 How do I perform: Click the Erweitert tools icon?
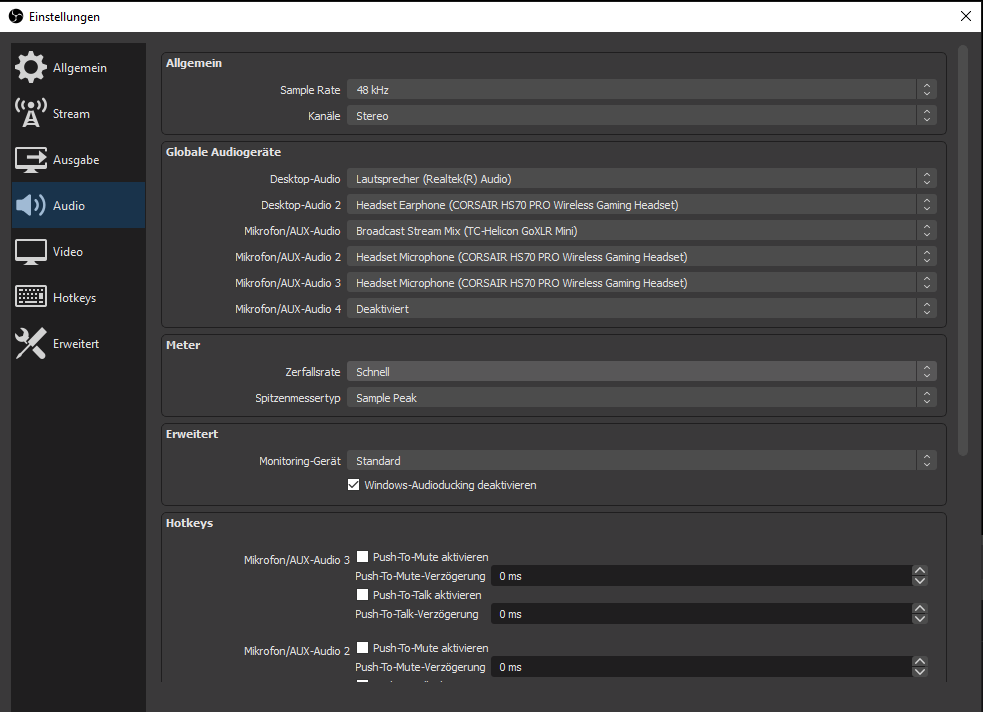[31, 344]
